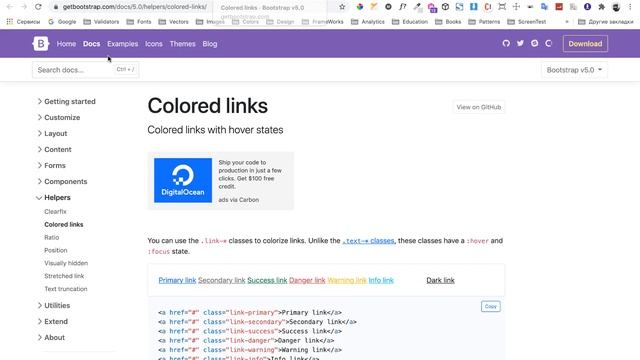640x360 pixels.
Task: Expand the Getting started sidebar section
Action: 67,101
